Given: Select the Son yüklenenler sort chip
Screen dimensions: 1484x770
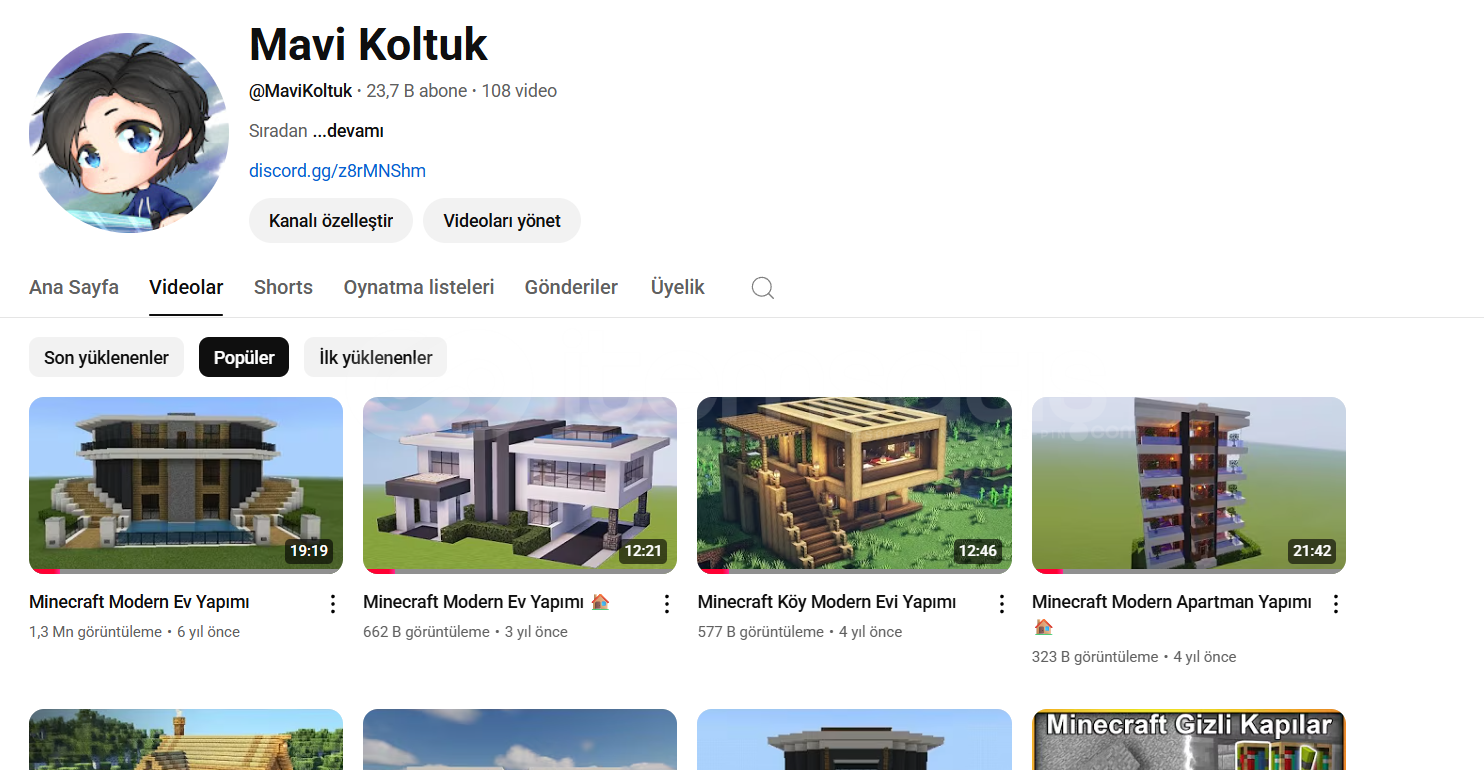Looking at the screenshot, I should (x=106, y=358).
